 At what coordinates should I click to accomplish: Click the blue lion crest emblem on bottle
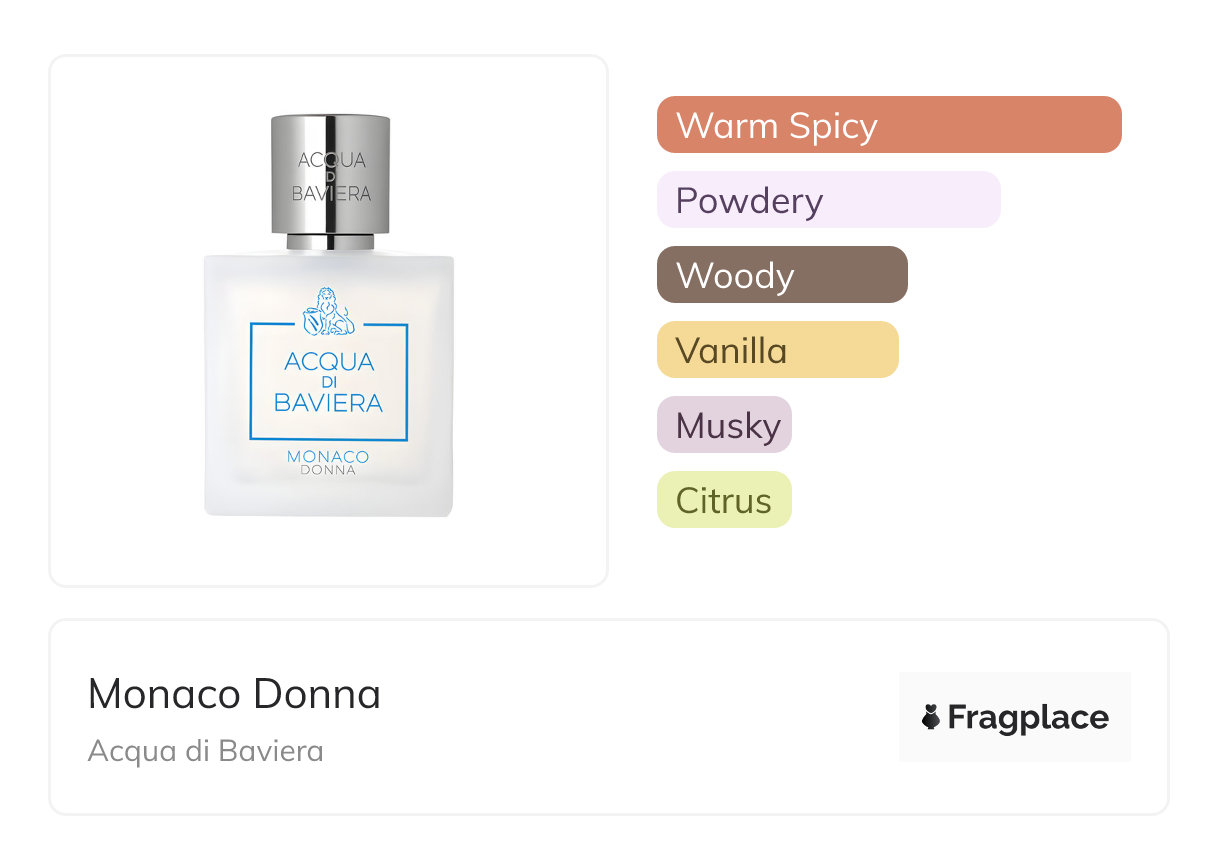coord(329,311)
